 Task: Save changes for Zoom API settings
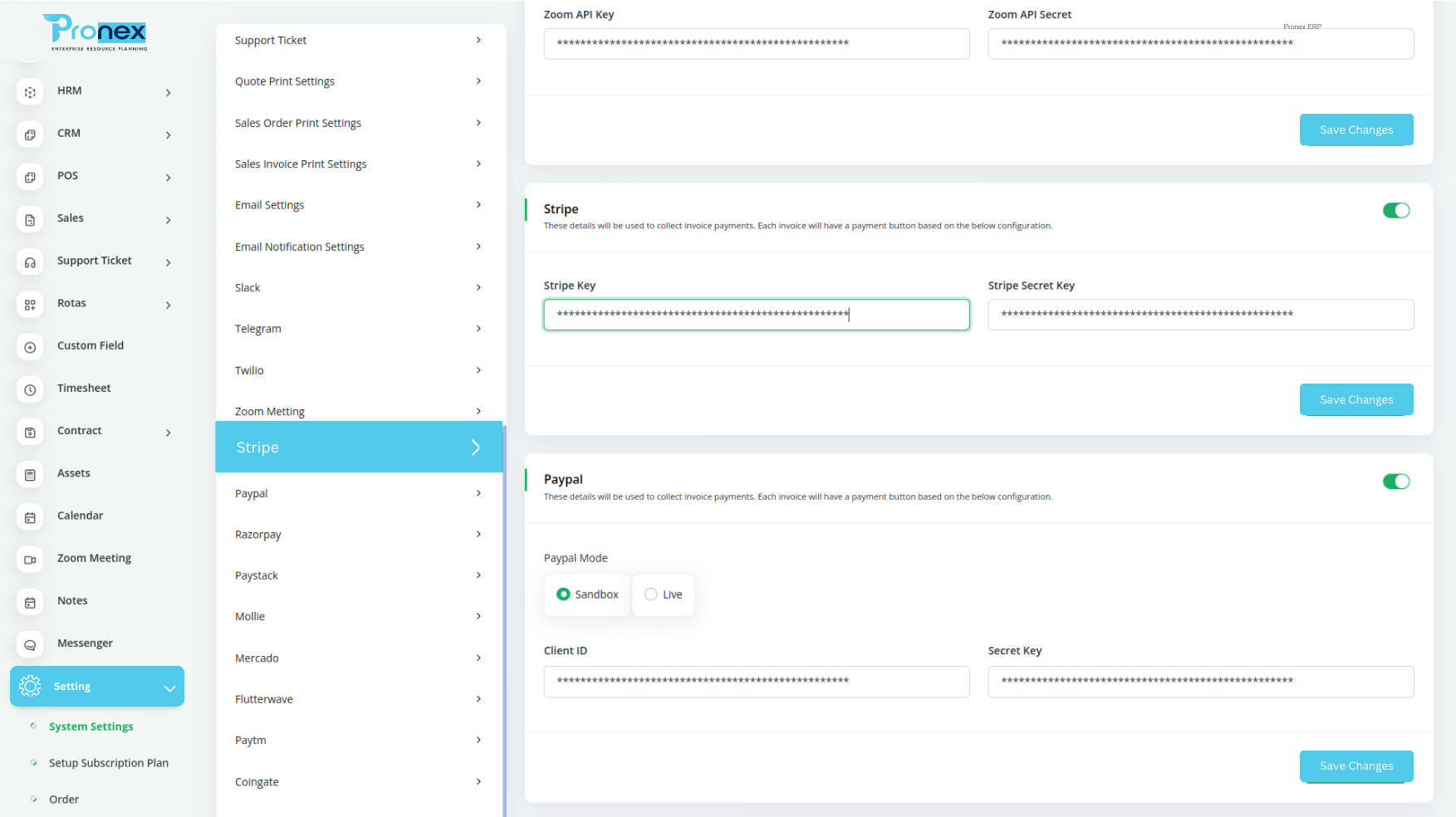pos(1356,130)
